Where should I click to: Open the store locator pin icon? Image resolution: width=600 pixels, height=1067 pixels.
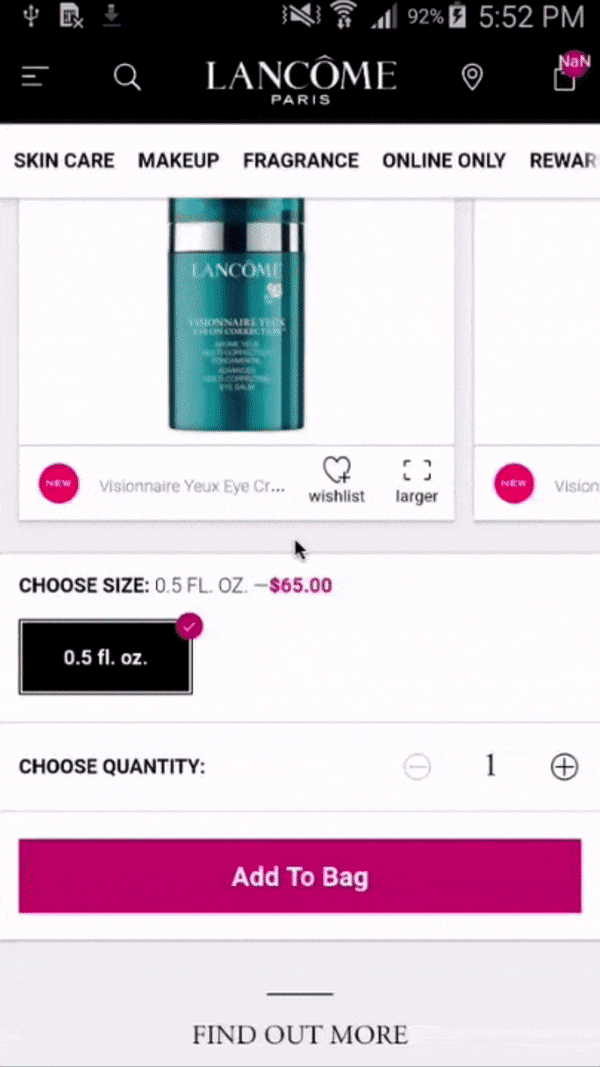click(472, 77)
